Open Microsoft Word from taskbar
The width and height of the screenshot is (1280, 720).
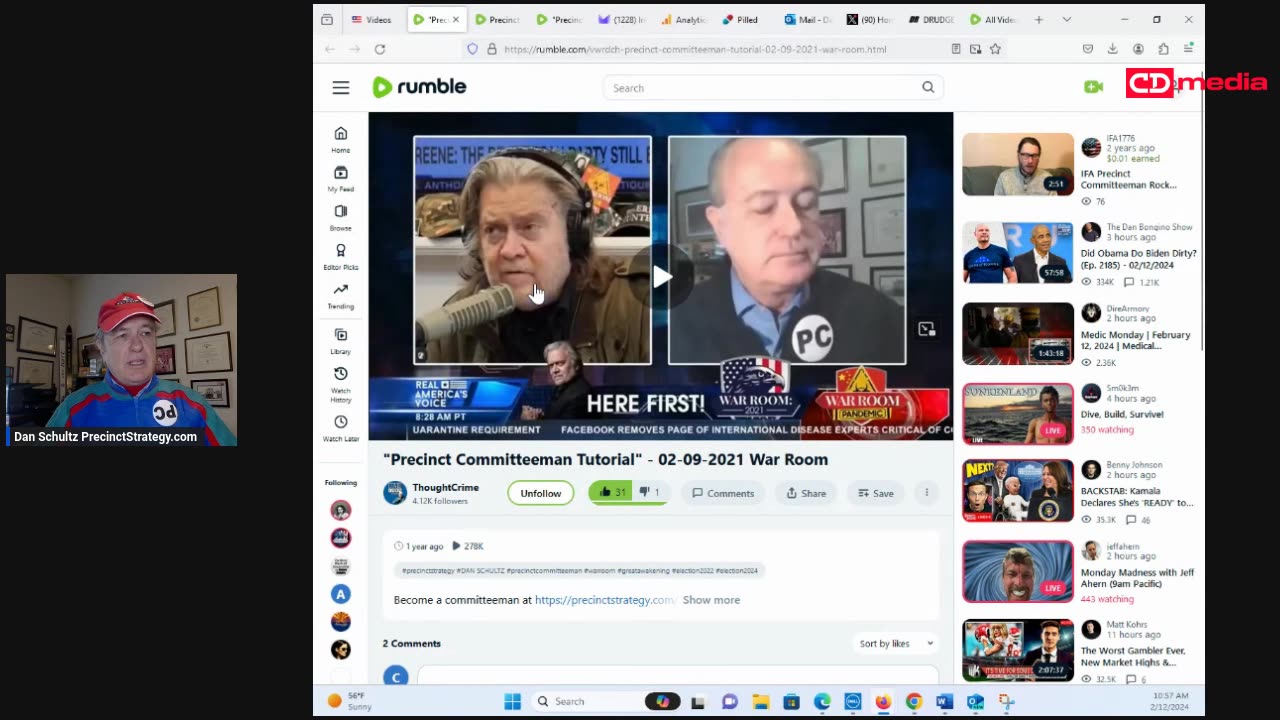pos(944,701)
